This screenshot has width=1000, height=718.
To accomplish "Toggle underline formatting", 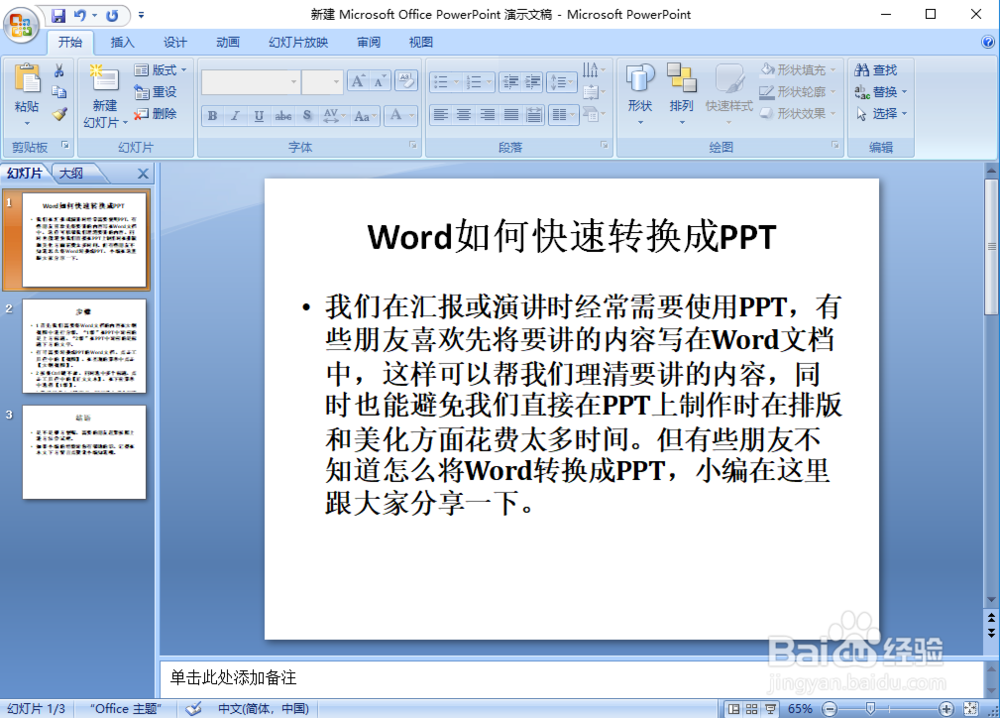I will pos(259,115).
